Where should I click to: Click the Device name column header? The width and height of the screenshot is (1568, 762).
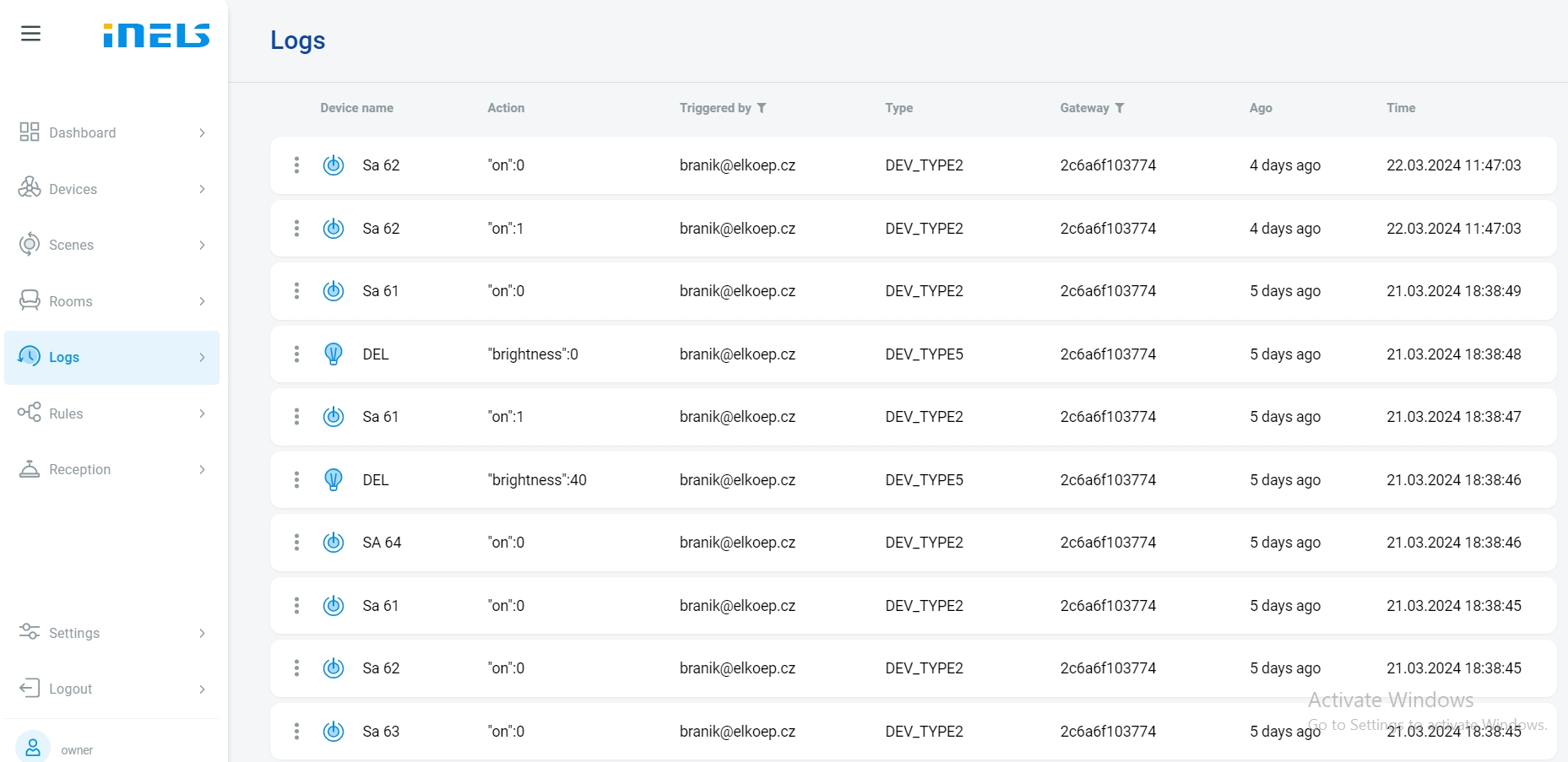(356, 108)
